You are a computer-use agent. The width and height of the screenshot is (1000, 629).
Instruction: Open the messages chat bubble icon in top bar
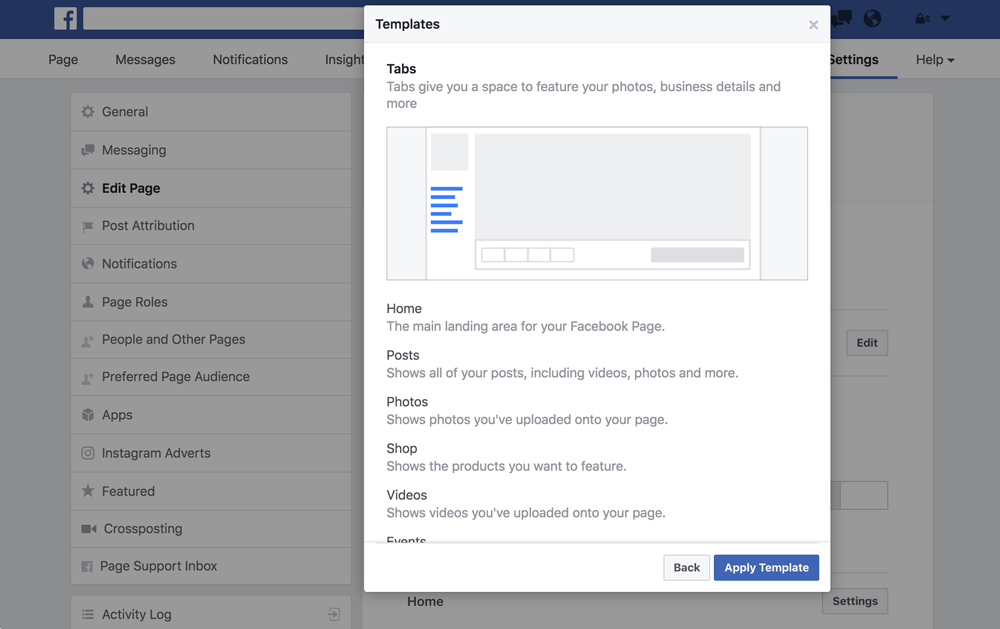pos(842,18)
